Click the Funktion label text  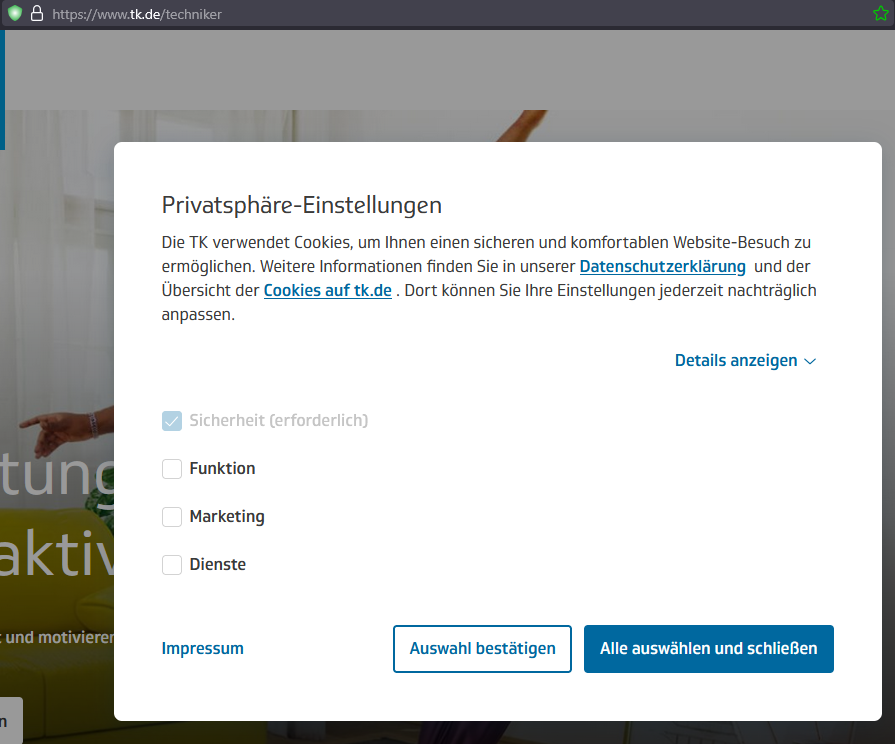222,469
